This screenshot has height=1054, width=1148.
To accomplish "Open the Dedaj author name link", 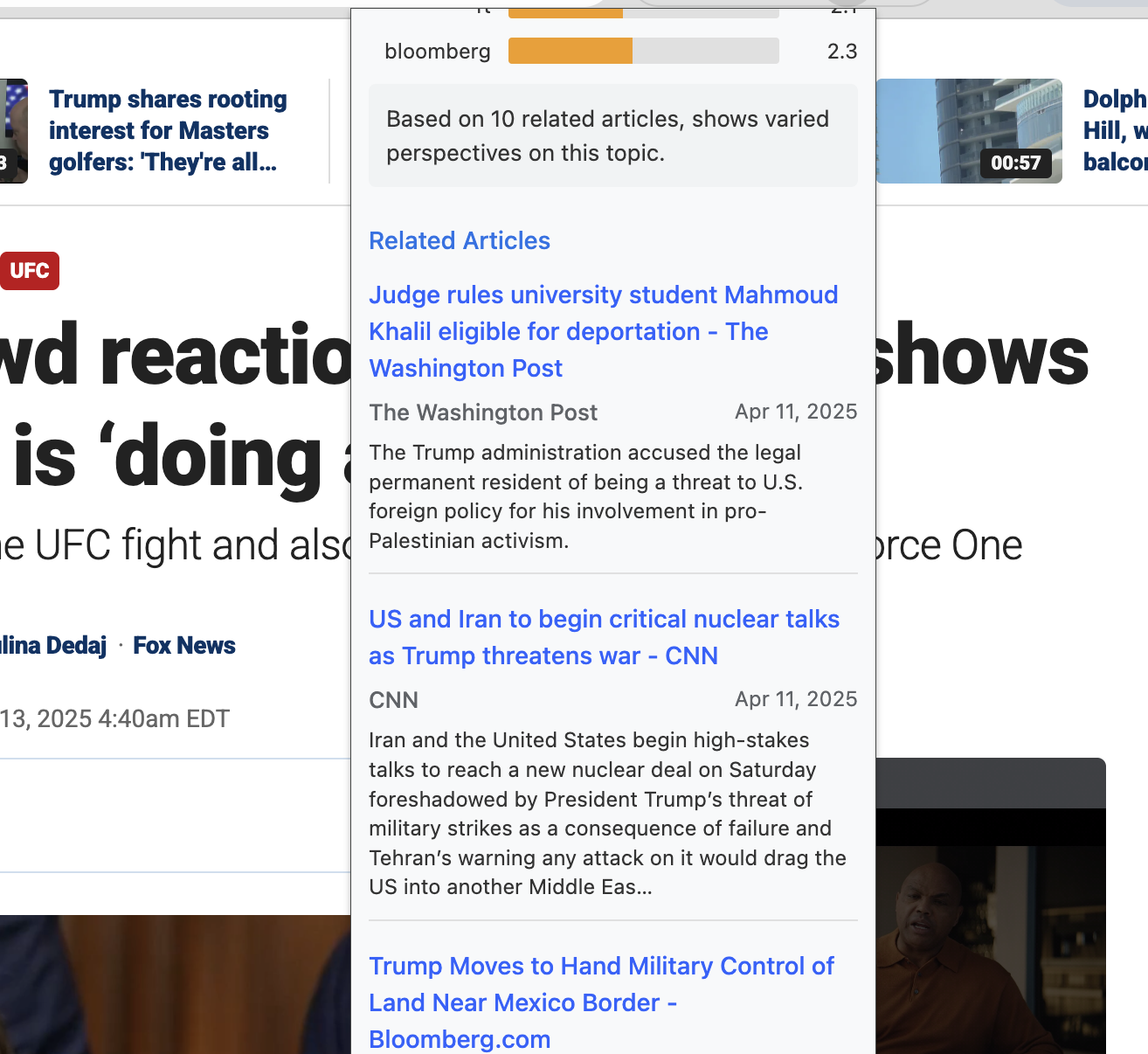I will [53, 646].
